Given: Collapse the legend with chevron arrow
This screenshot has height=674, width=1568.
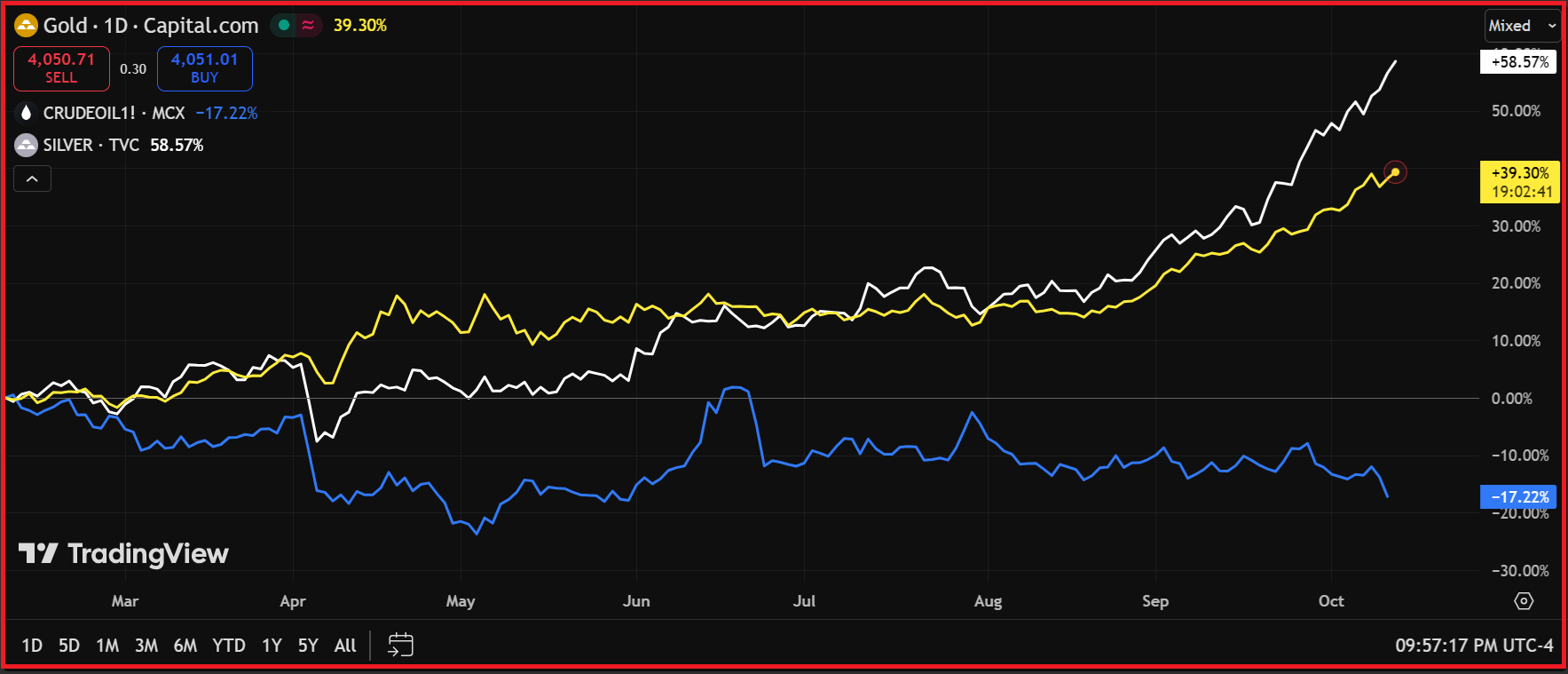Looking at the screenshot, I should (32, 179).
